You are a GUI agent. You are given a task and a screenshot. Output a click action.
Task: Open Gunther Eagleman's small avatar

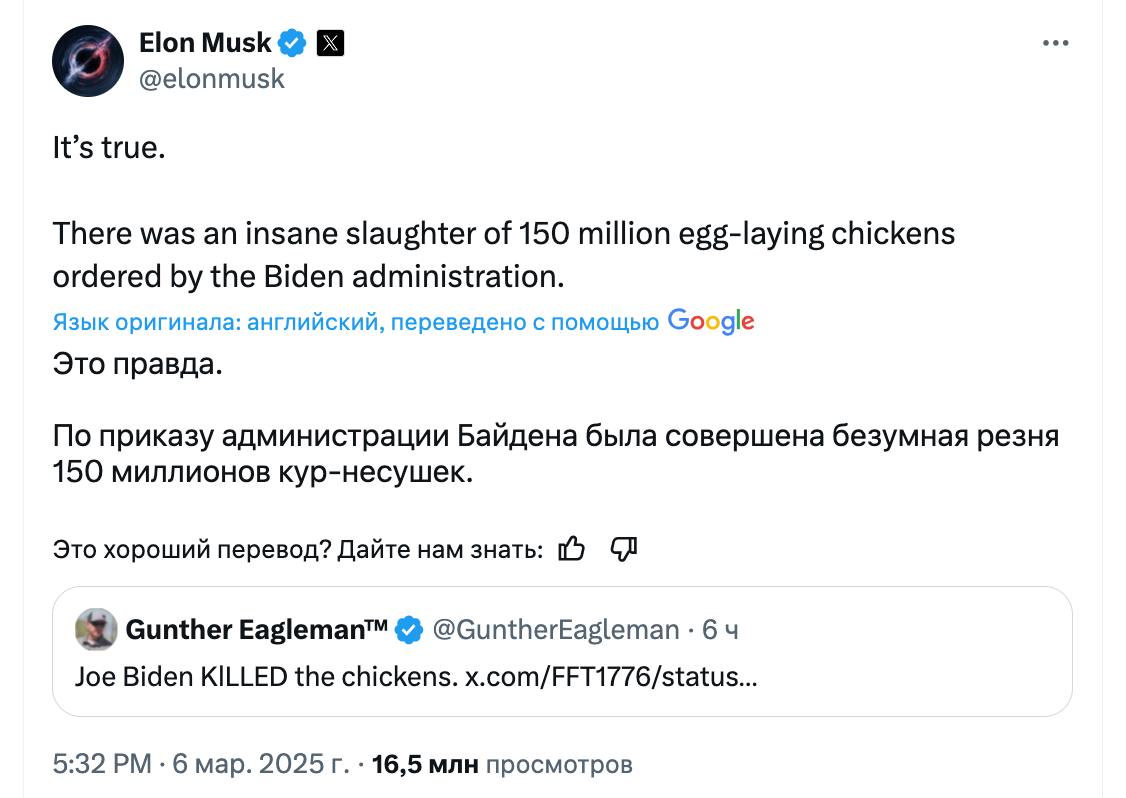[95, 629]
